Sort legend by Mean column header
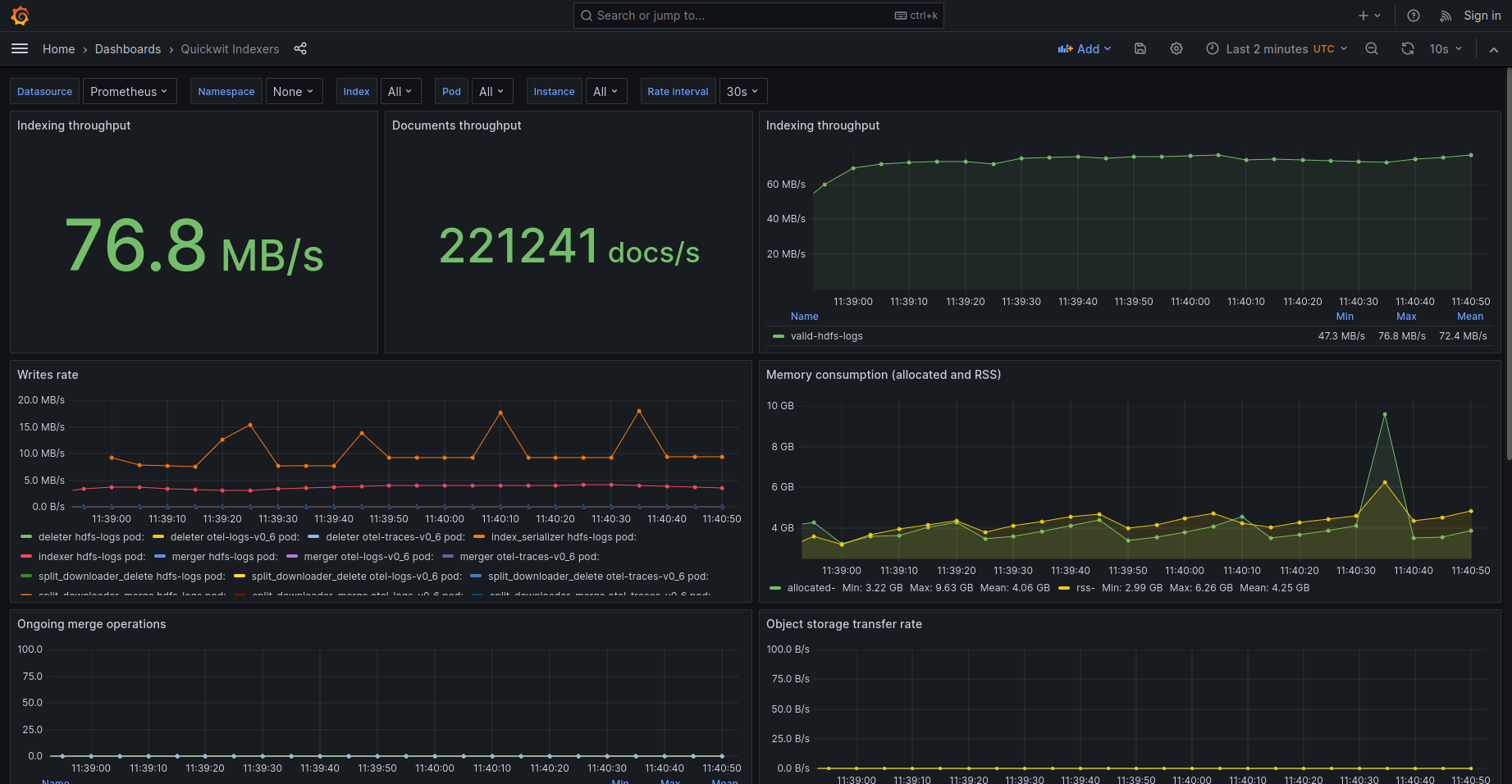The width and height of the screenshot is (1512, 784). [x=1469, y=317]
